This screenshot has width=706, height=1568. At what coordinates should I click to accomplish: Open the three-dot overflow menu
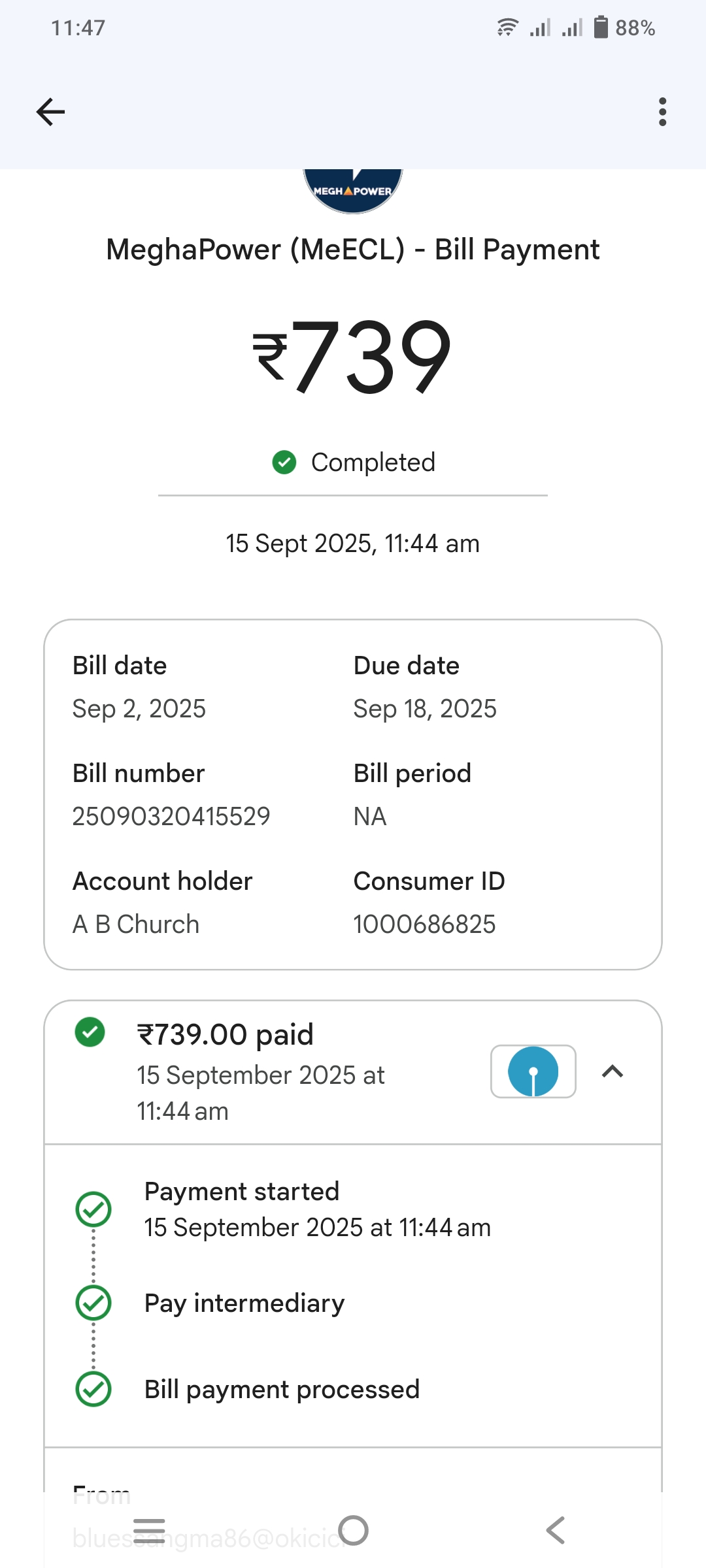(662, 112)
